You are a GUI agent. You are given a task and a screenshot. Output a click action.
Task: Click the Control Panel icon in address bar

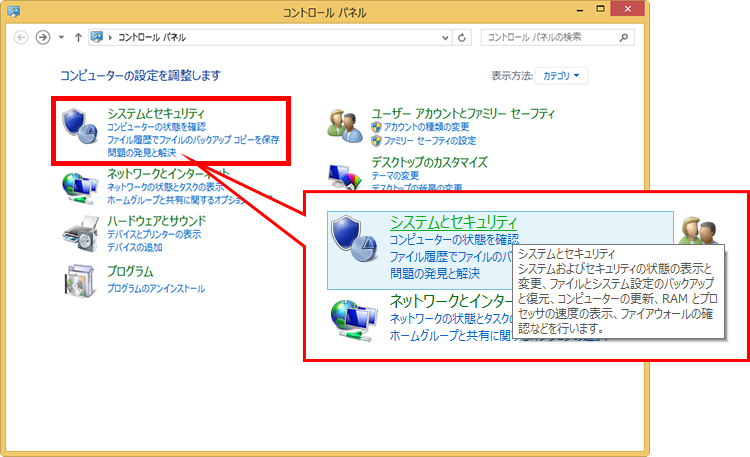point(97,37)
